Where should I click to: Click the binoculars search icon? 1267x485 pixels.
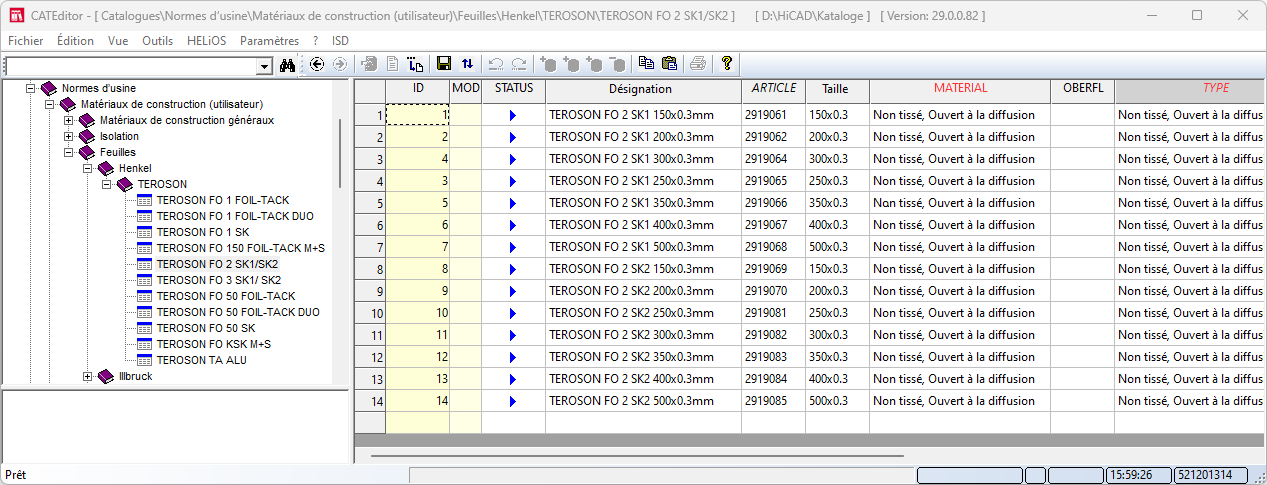[x=288, y=64]
